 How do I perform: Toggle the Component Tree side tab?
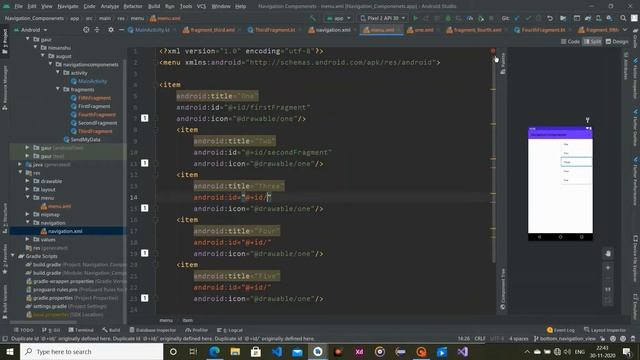pos(503,289)
